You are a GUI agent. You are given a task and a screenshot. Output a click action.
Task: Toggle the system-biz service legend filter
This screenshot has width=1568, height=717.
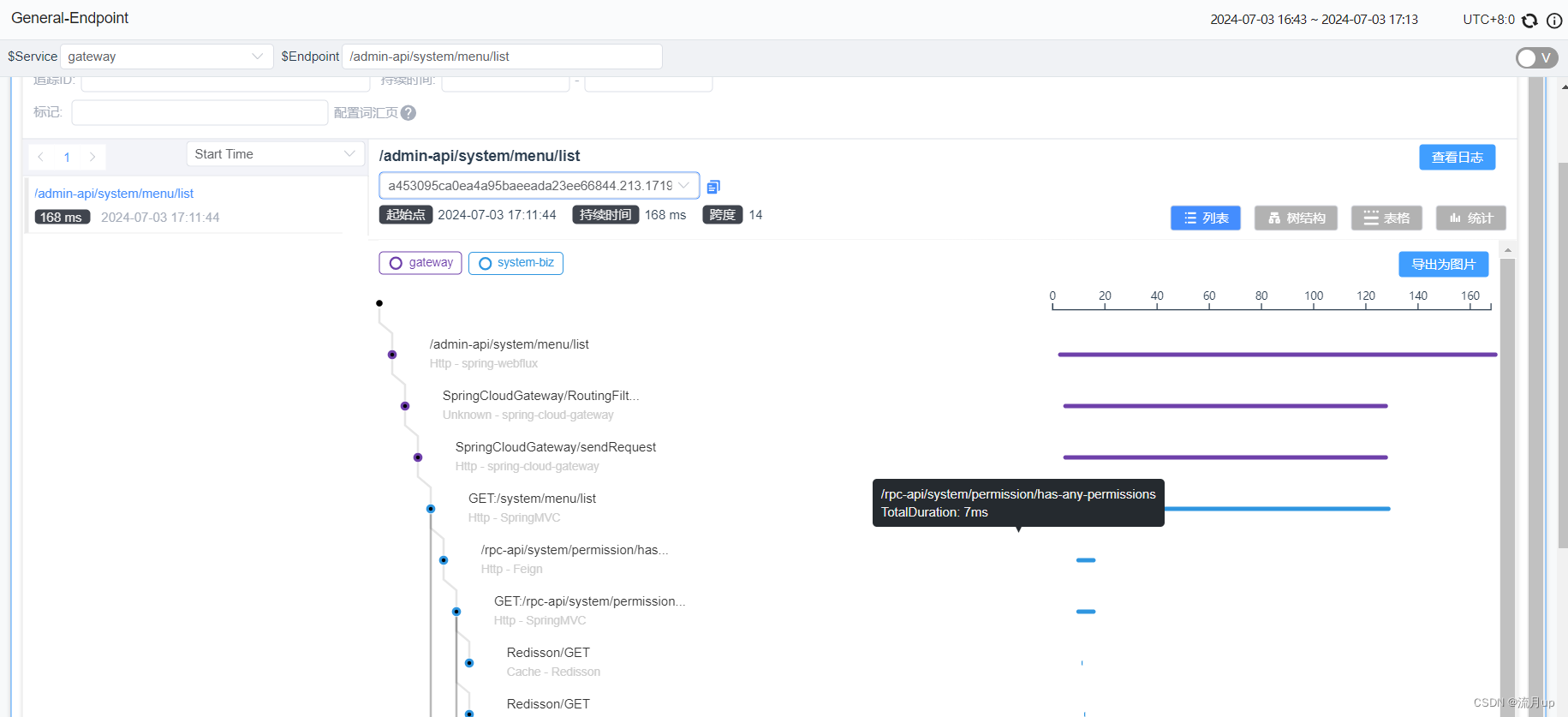516,263
